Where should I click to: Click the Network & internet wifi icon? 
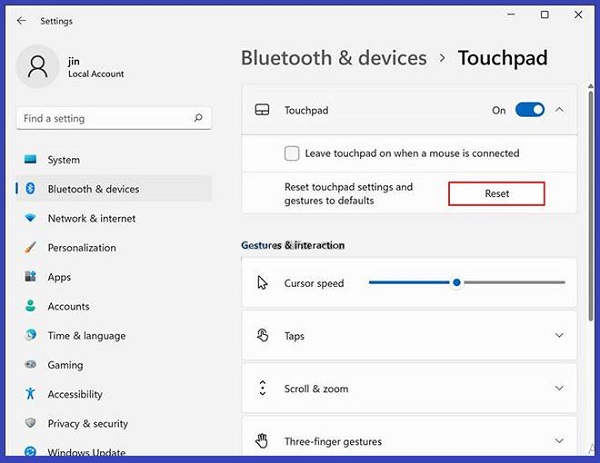point(30,218)
